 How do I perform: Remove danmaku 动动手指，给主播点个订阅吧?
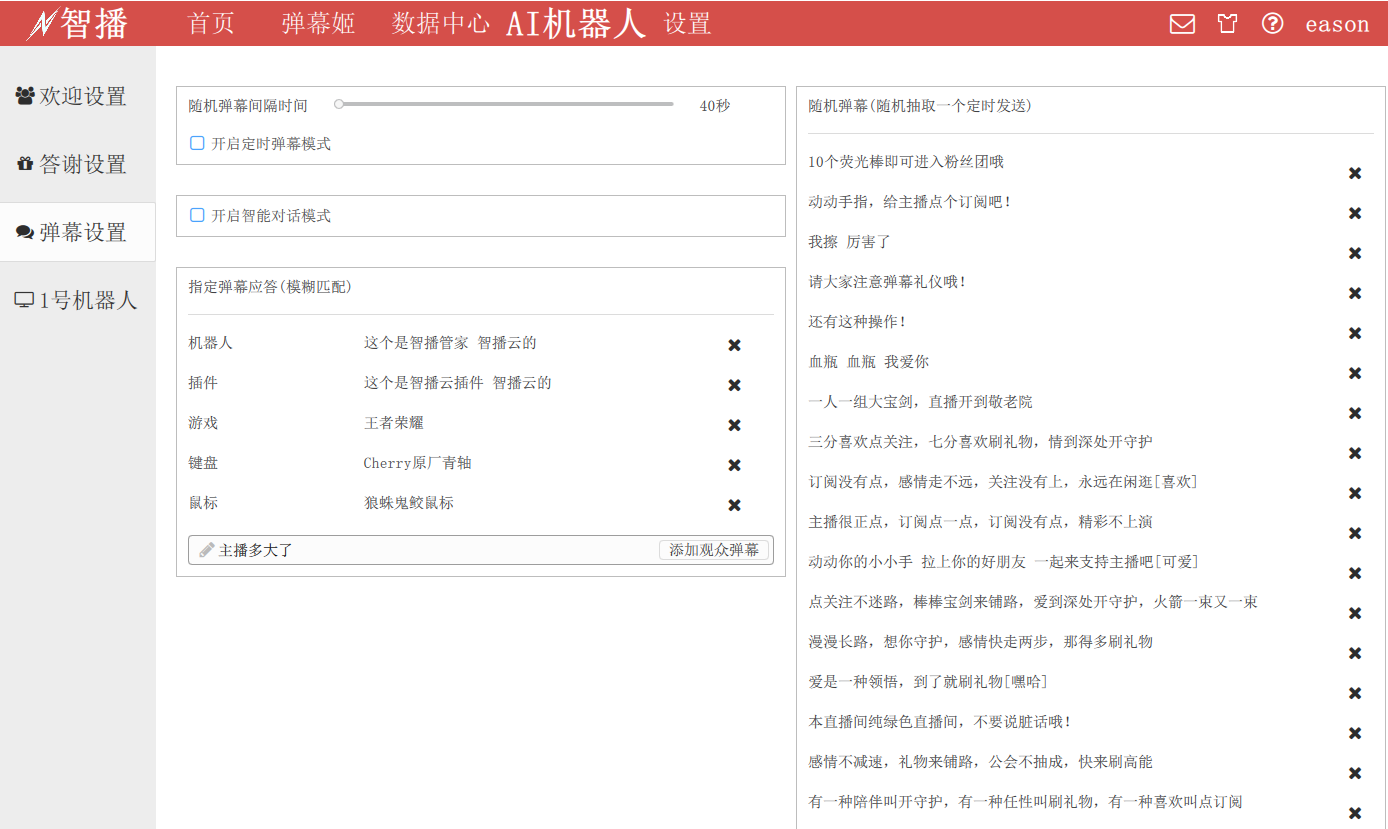[1355, 213]
